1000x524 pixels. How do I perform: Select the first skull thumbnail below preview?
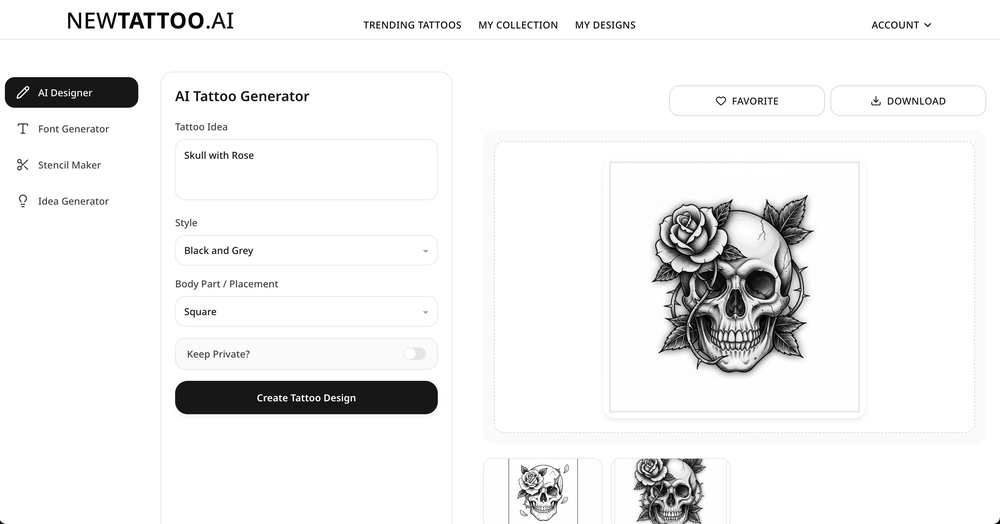(x=542, y=491)
